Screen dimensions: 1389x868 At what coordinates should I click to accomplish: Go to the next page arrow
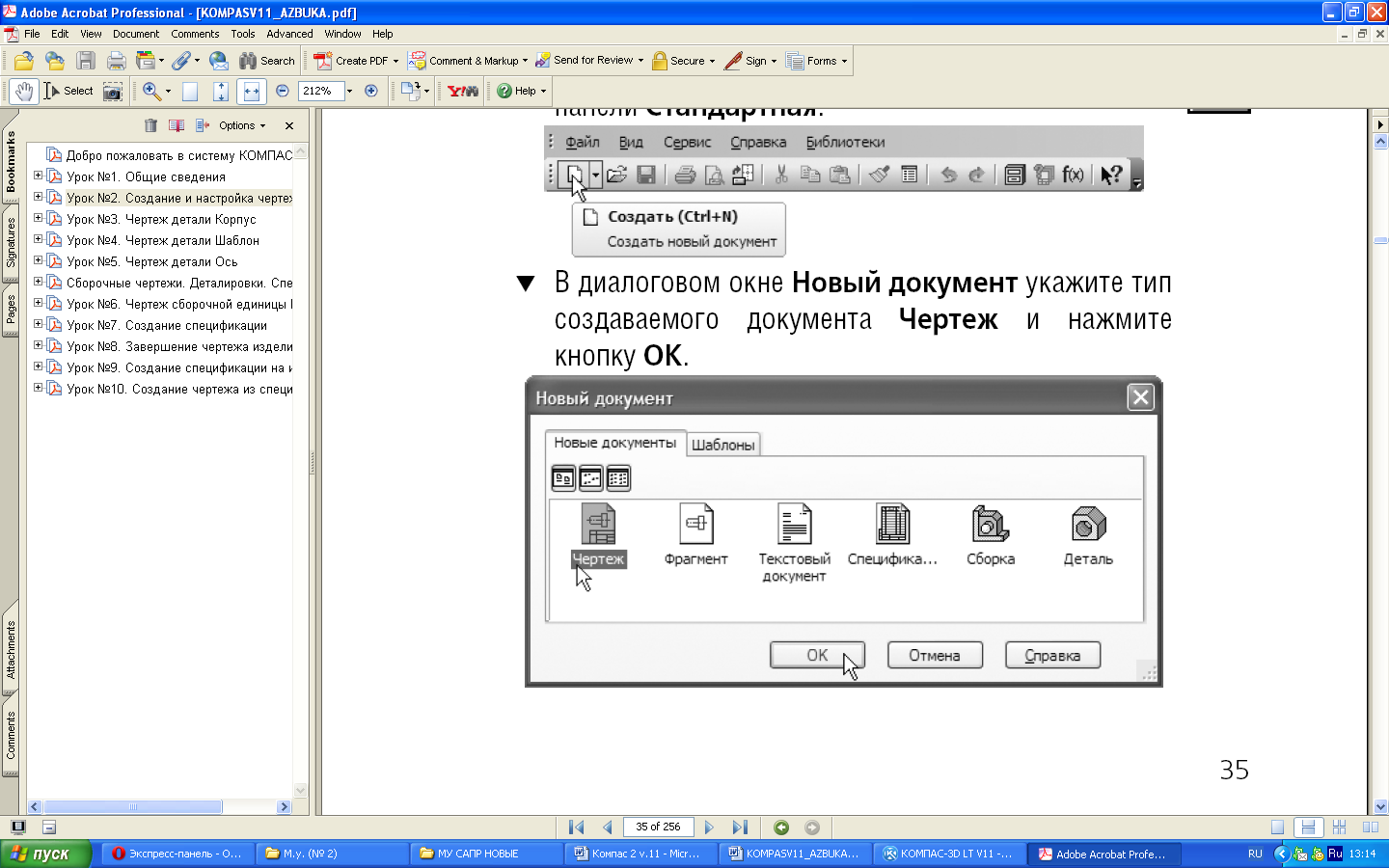pyautogui.click(x=709, y=827)
